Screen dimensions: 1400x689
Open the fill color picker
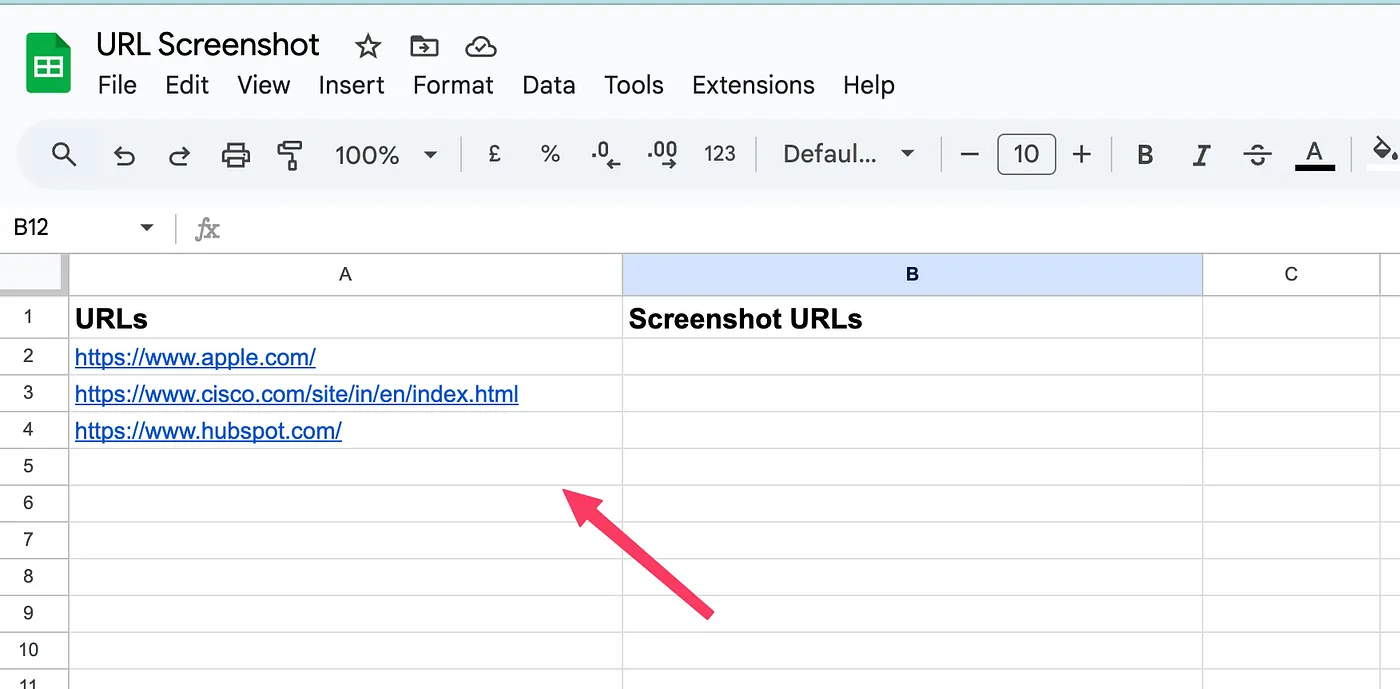click(1384, 152)
